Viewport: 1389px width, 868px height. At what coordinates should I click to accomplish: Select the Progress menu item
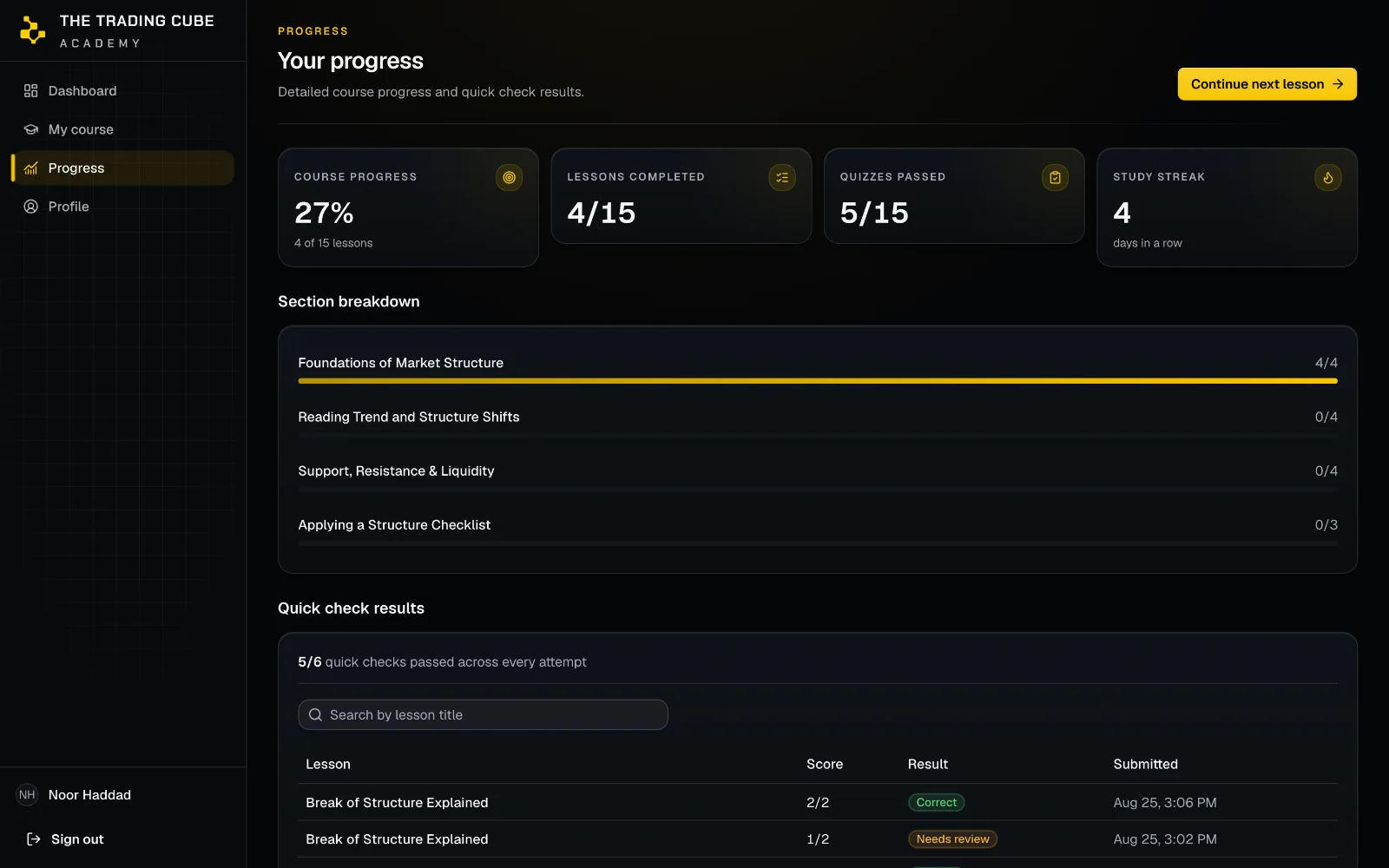coord(122,168)
